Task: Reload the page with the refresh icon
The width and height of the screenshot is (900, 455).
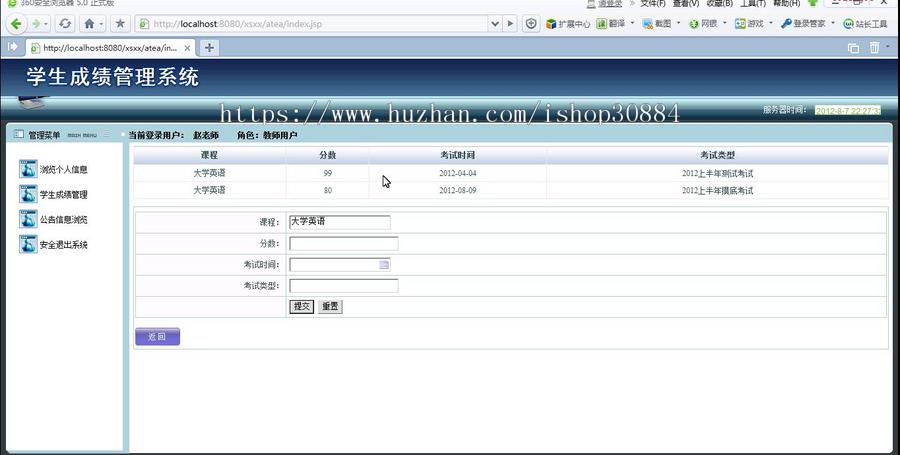Action: click(x=65, y=24)
